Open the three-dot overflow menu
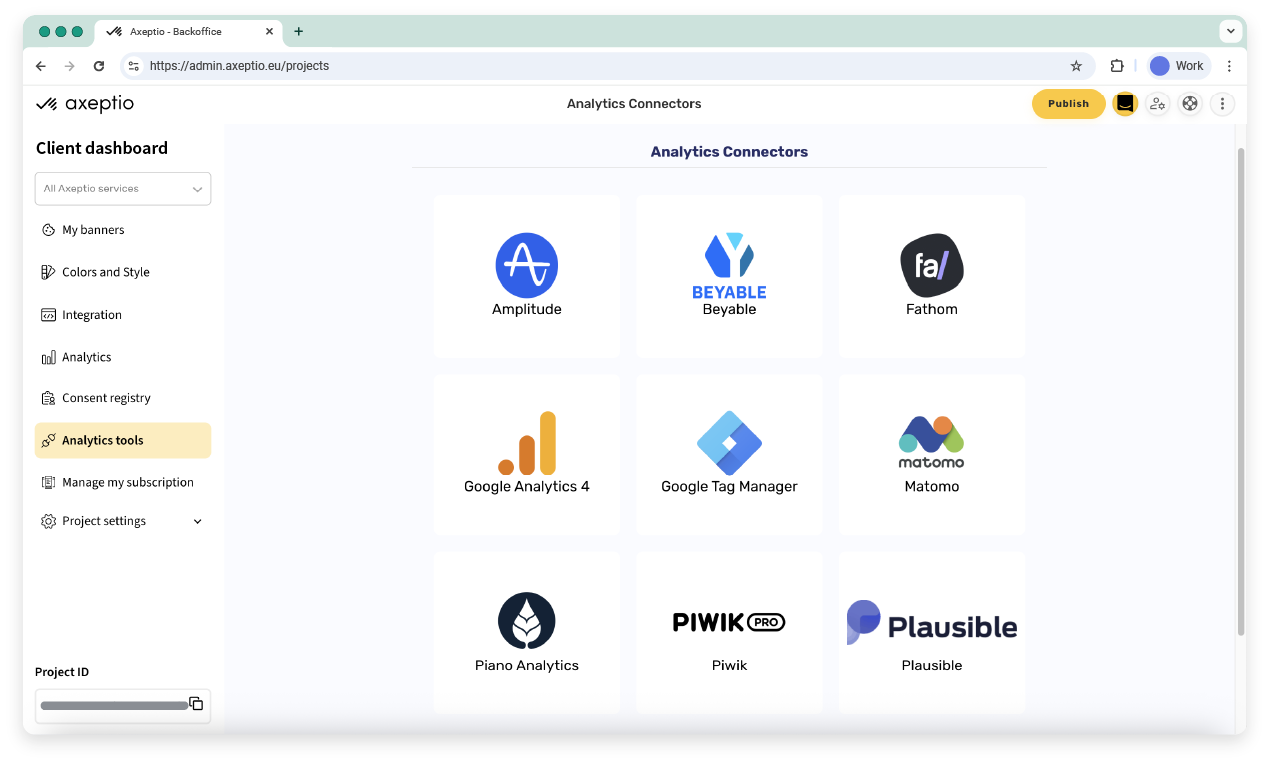The image size is (1270, 765). pyautogui.click(x=1222, y=103)
